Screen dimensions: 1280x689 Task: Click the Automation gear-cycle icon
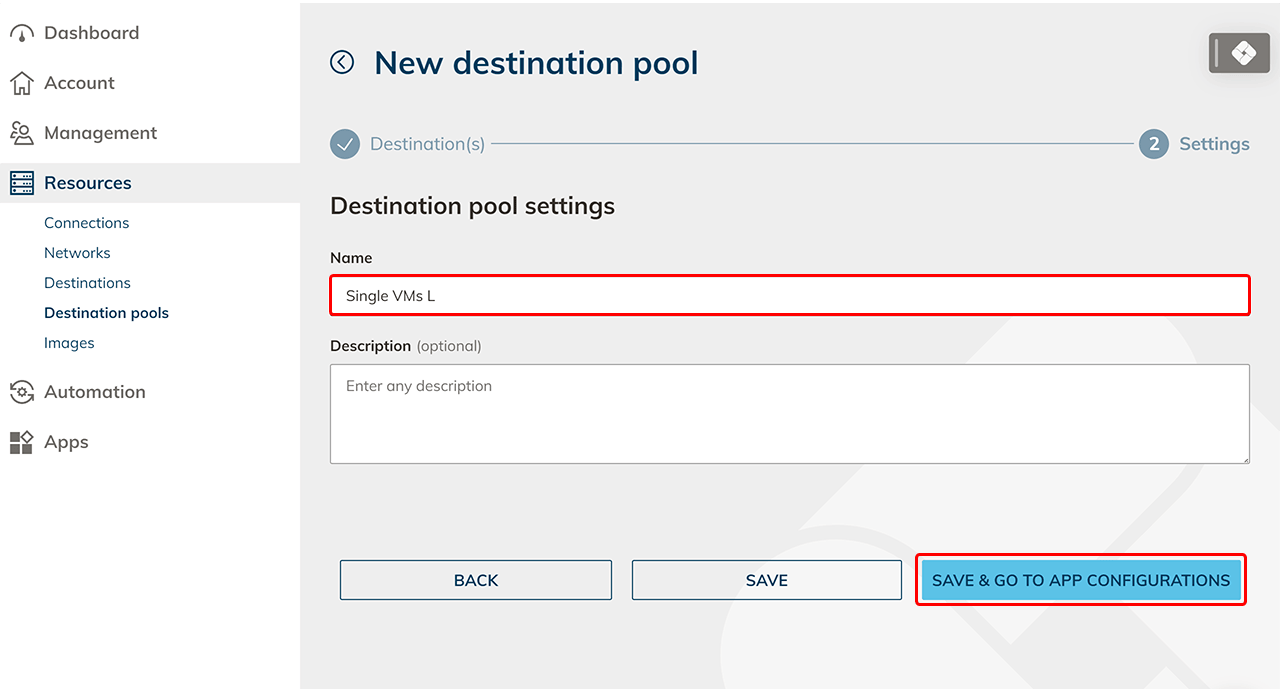pos(22,392)
